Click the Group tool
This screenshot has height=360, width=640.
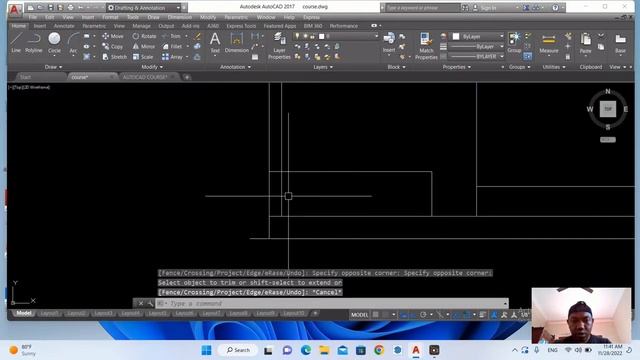click(x=514, y=43)
